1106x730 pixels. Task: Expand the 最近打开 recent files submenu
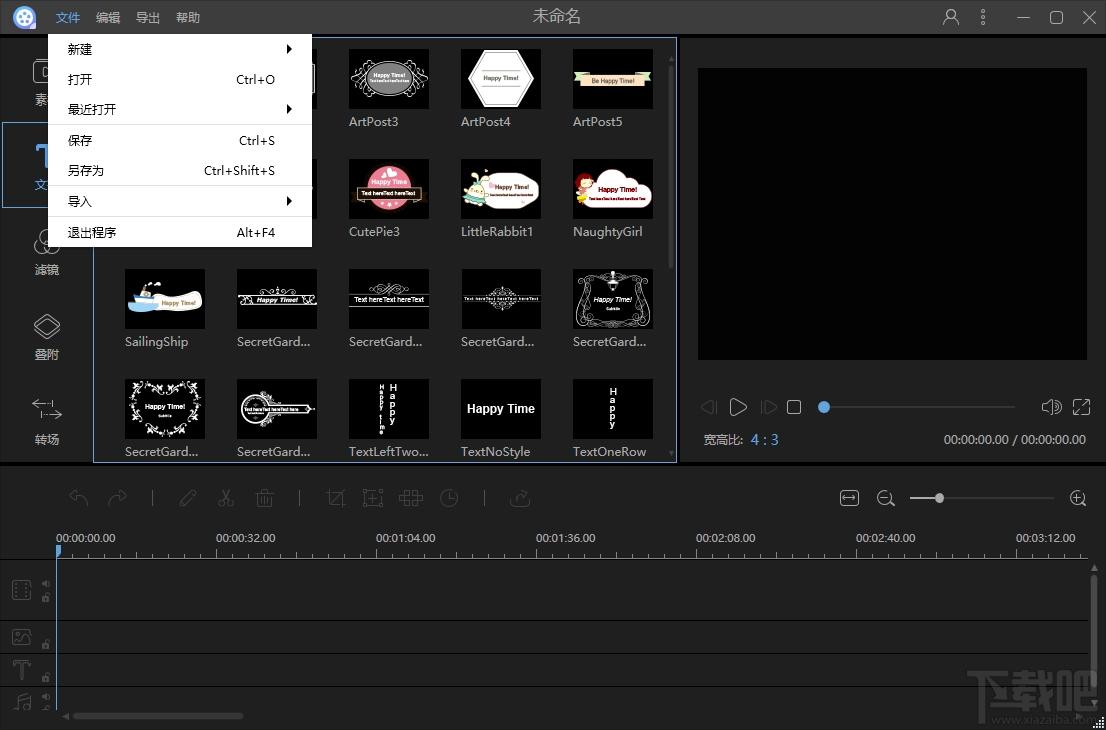point(180,109)
